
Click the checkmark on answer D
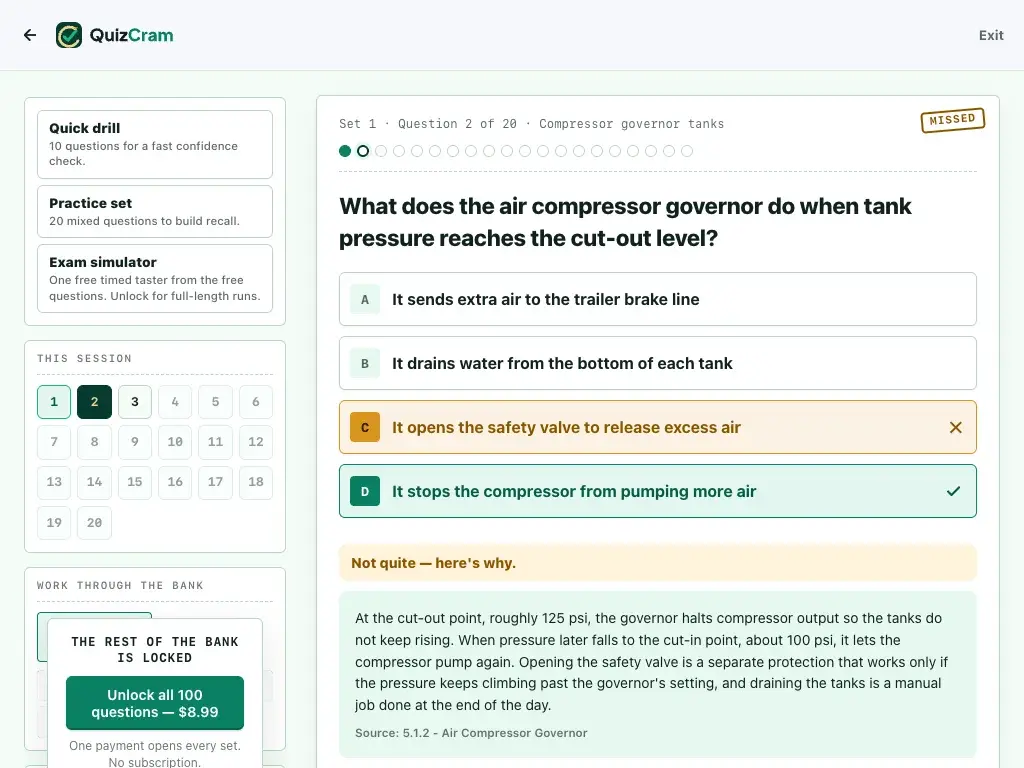(x=953, y=491)
